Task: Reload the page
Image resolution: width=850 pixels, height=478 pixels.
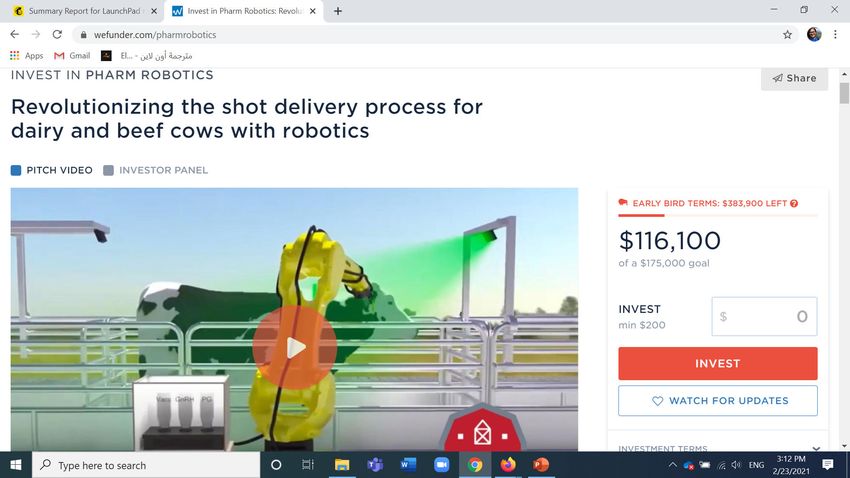Action: (59, 34)
